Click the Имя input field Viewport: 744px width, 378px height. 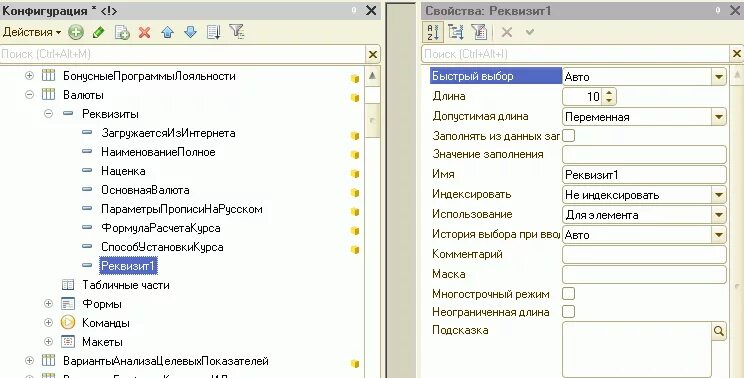pos(644,175)
